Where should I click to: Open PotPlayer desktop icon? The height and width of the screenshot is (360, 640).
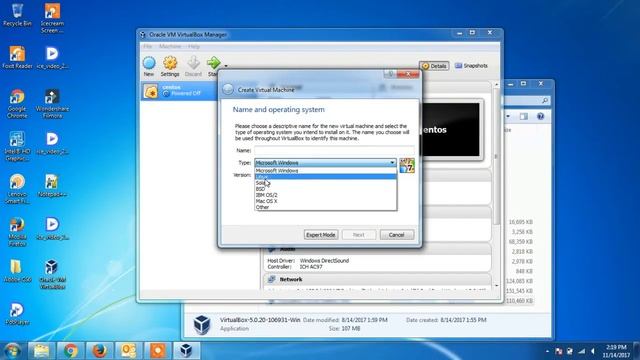pos(17,313)
